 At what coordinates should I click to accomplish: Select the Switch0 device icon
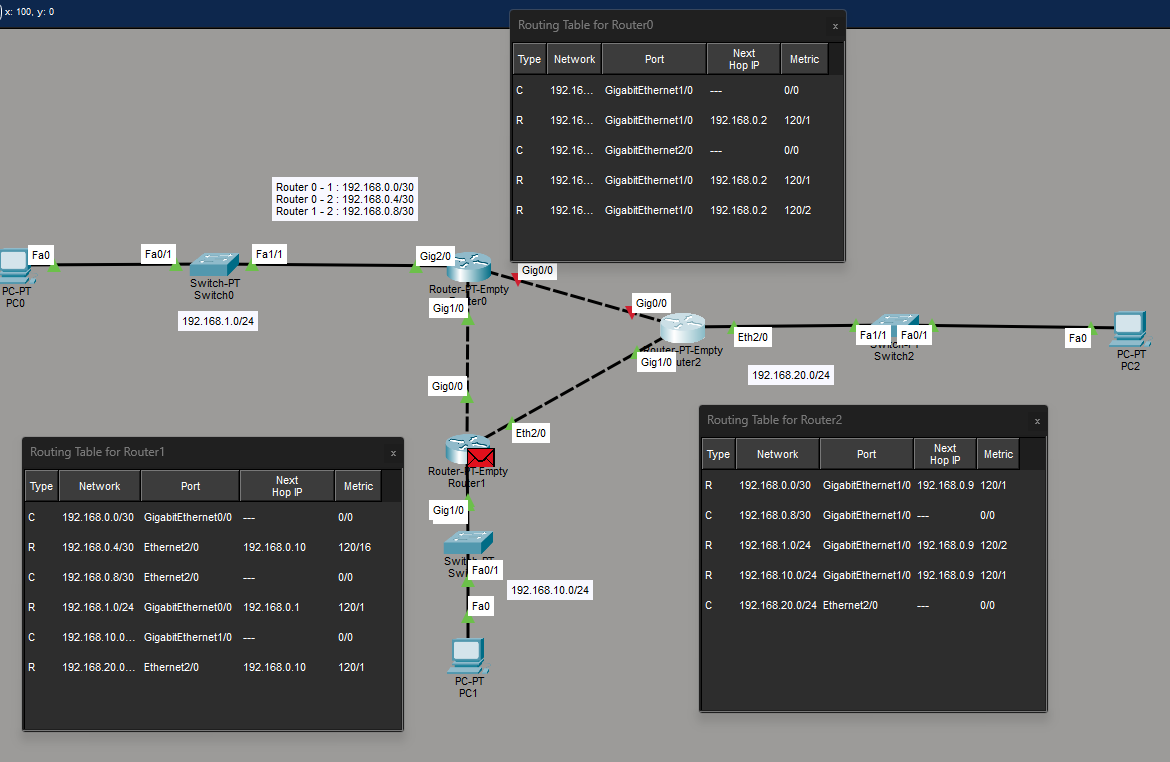click(214, 265)
